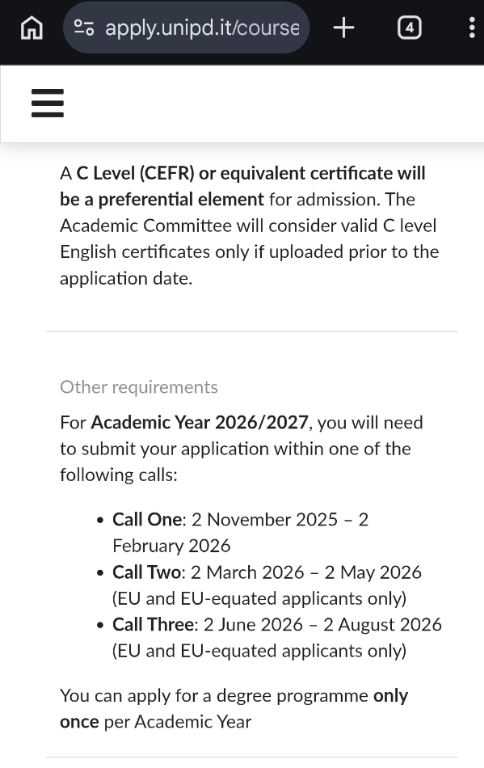Click the 'Call Three' bullet text

tap(153, 624)
